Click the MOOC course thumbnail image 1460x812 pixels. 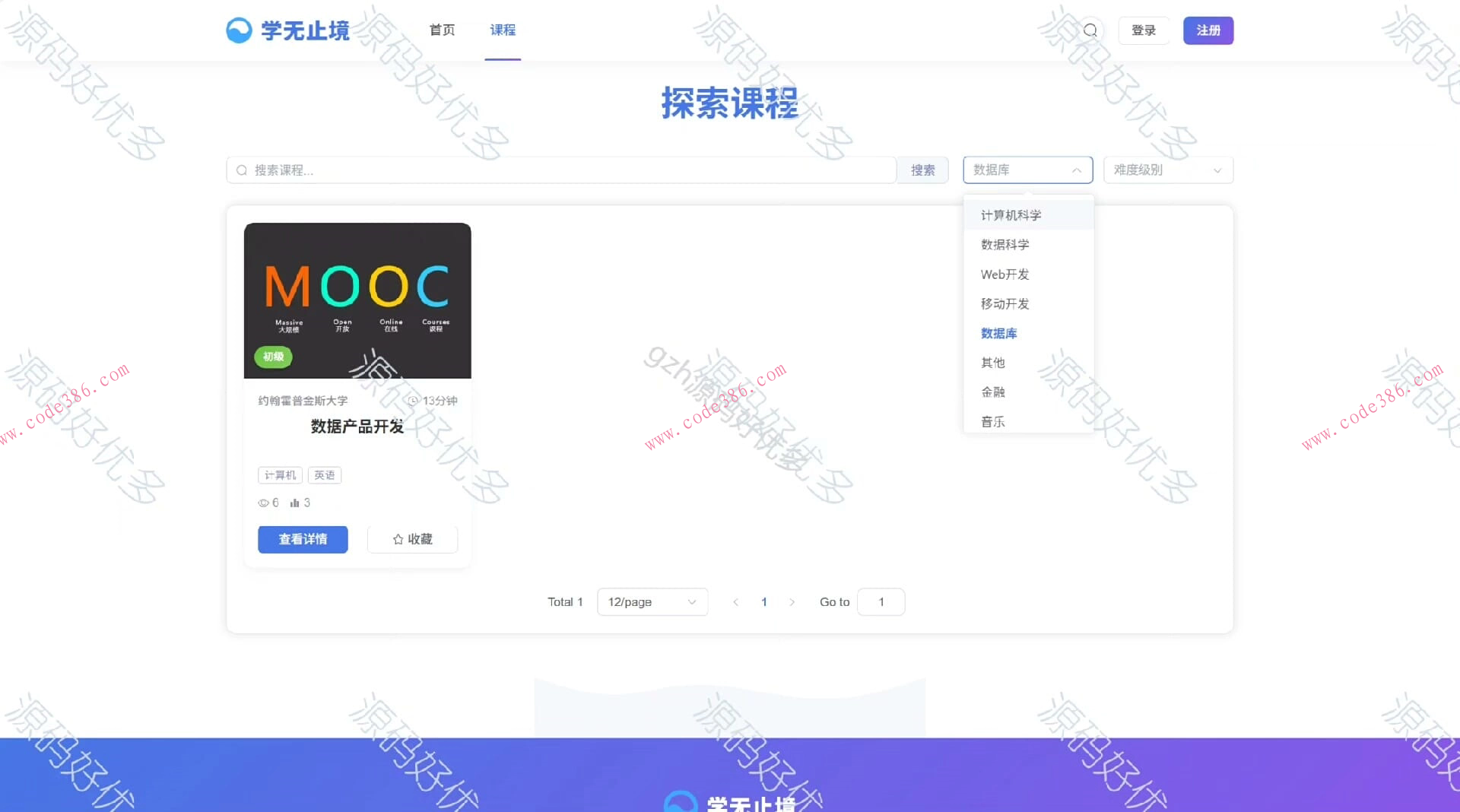tap(357, 300)
